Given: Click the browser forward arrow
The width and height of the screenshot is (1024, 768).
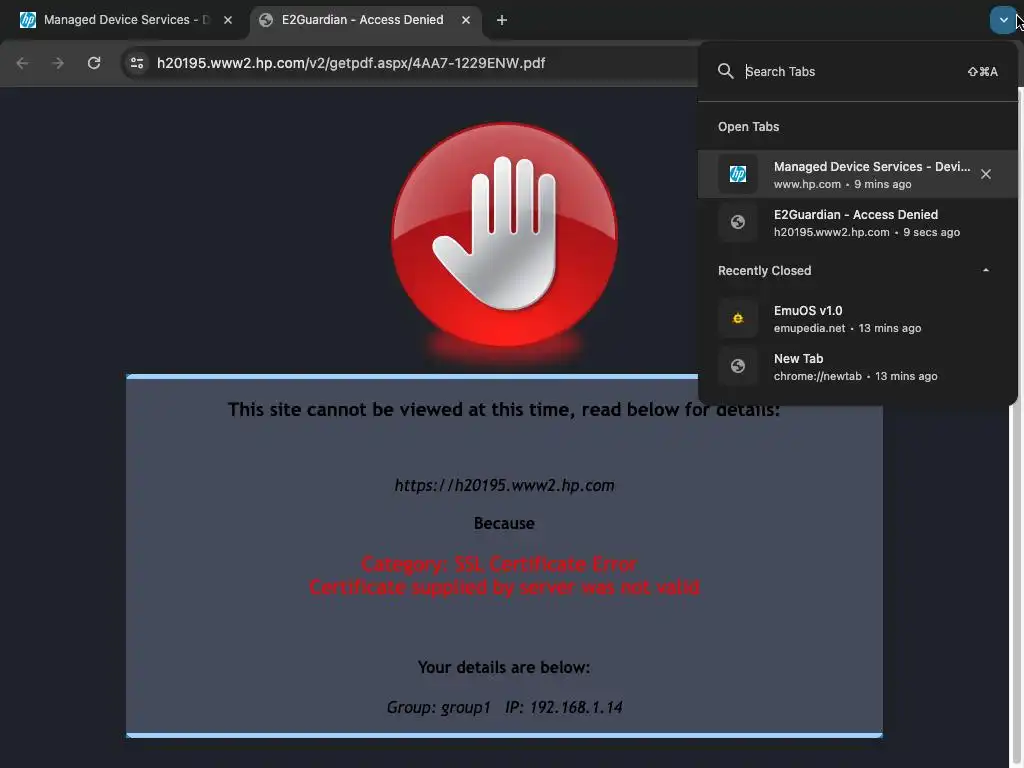Looking at the screenshot, I should (x=58, y=63).
